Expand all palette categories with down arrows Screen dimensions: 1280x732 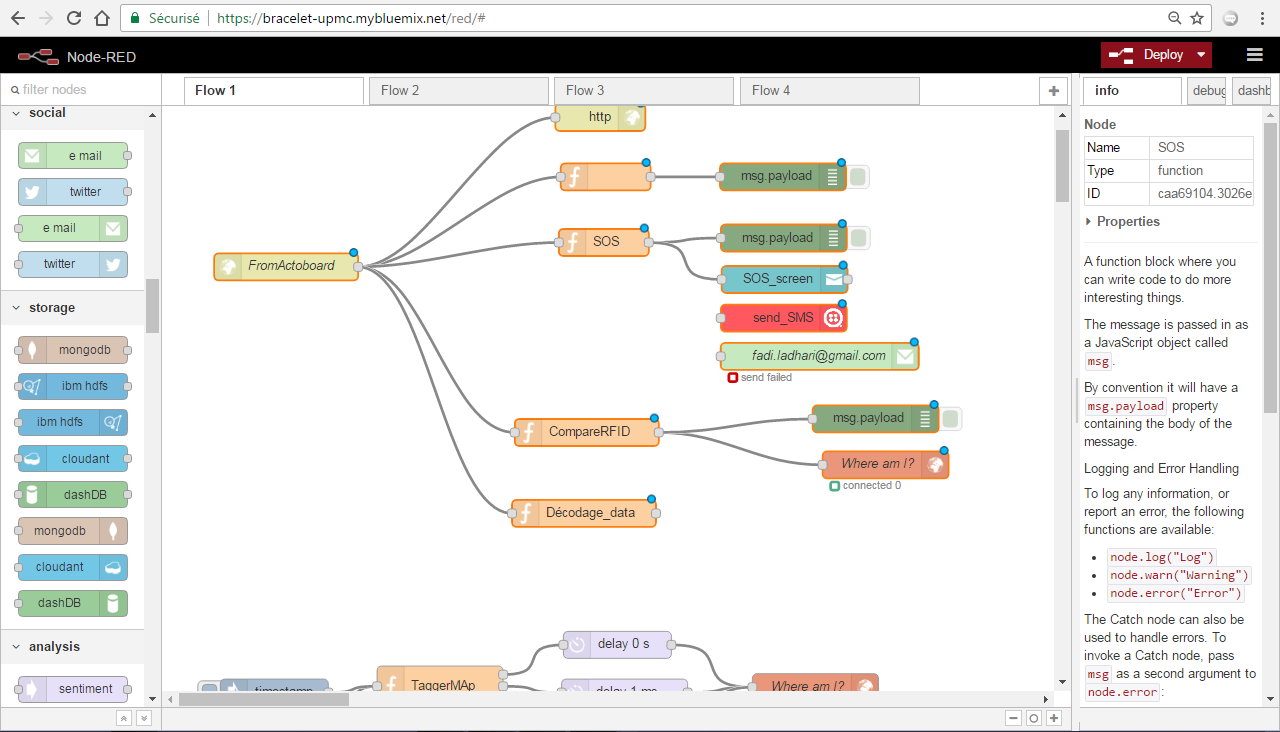(143, 718)
